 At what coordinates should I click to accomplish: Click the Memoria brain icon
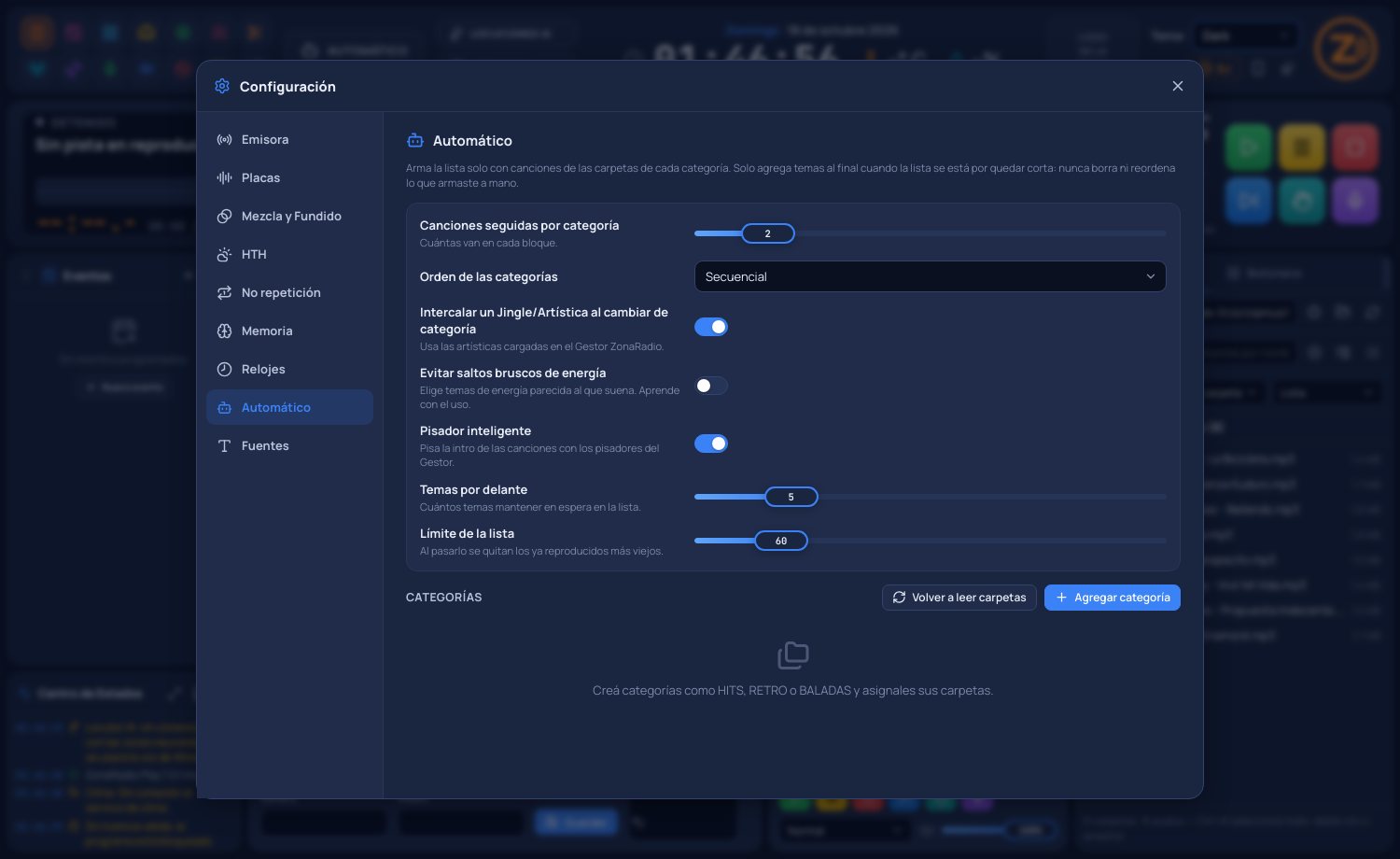[224, 331]
